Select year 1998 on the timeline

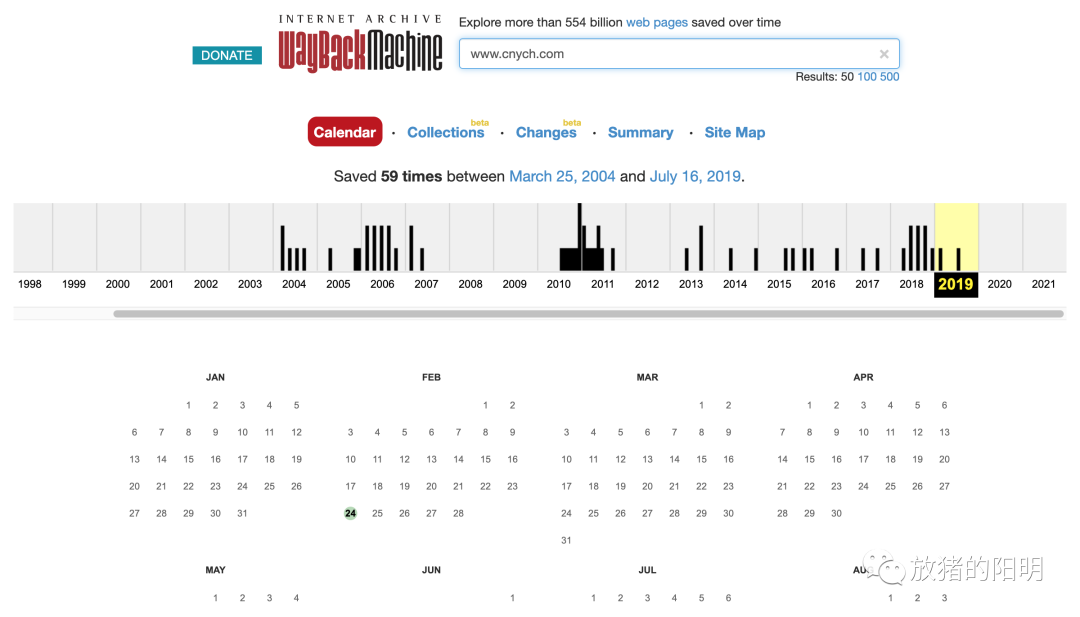(x=30, y=284)
